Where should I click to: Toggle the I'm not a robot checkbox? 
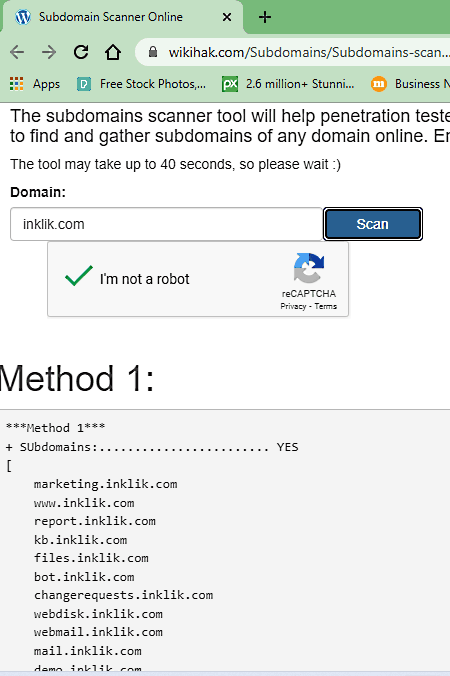pos(79,276)
